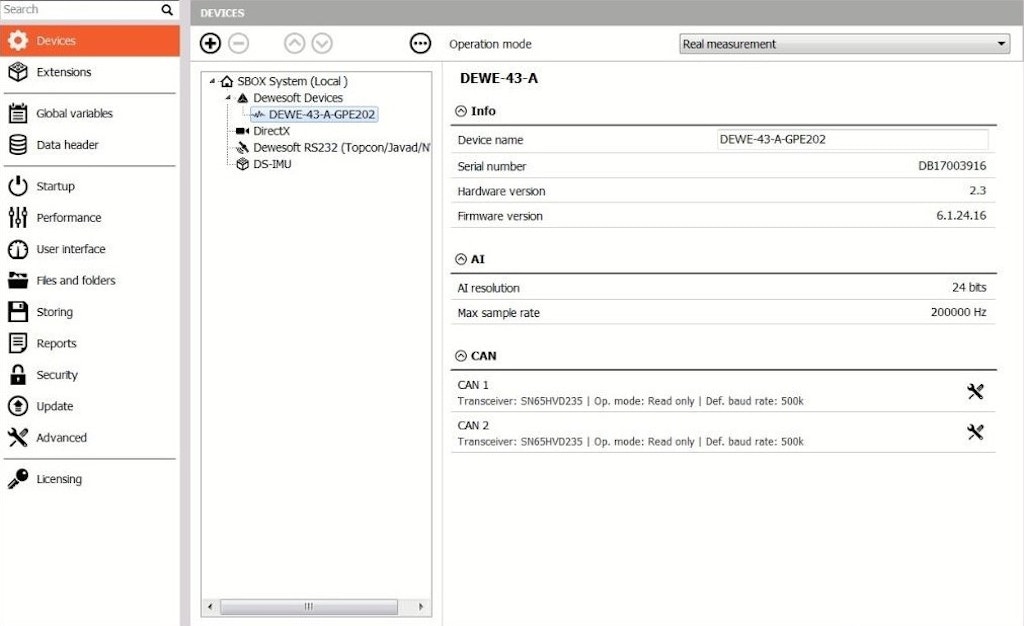Click the Data header database icon
This screenshot has height=626, width=1024.
tap(18, 145)
